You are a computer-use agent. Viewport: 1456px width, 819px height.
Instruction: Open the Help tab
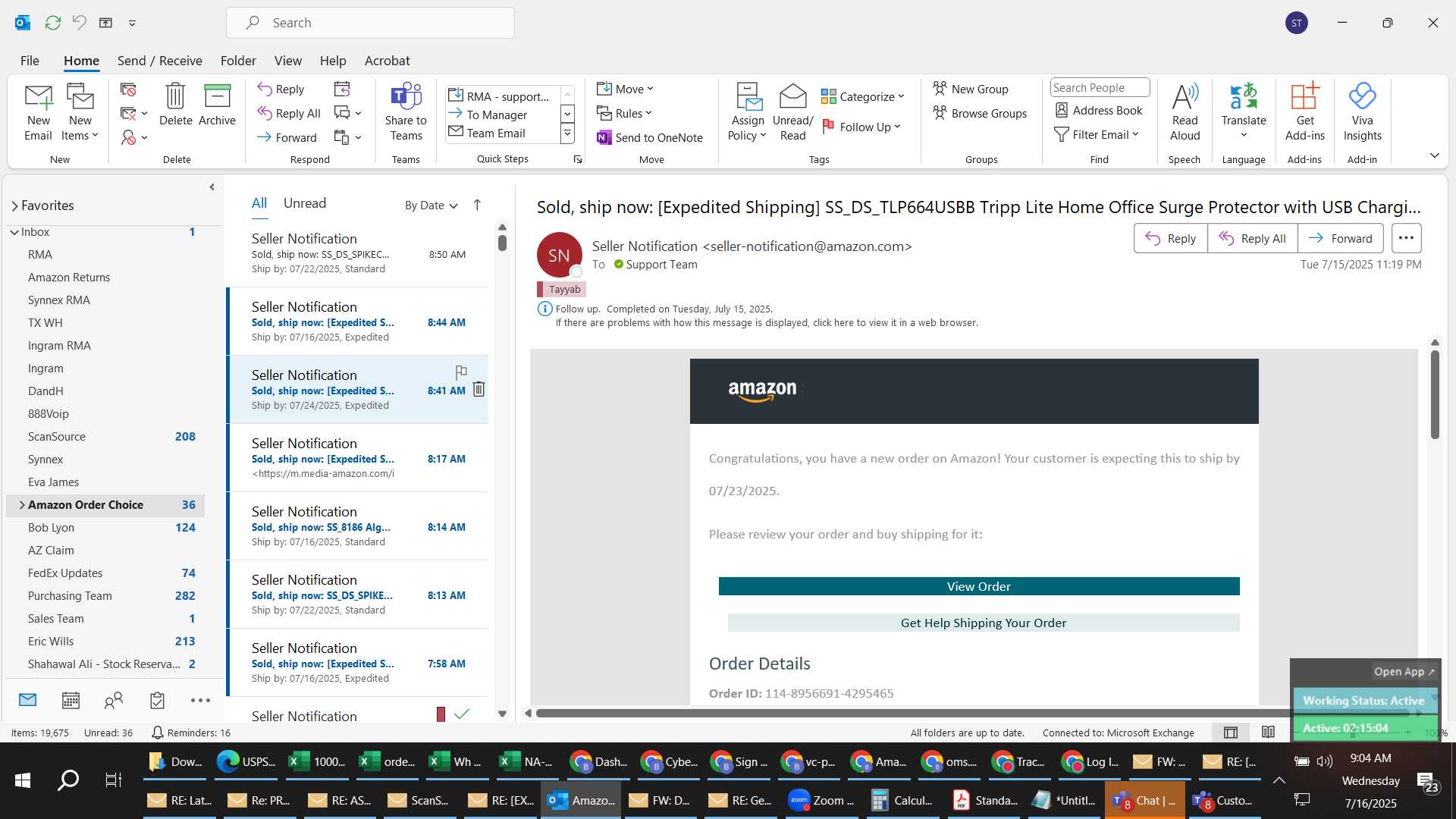tap(333, 61)
